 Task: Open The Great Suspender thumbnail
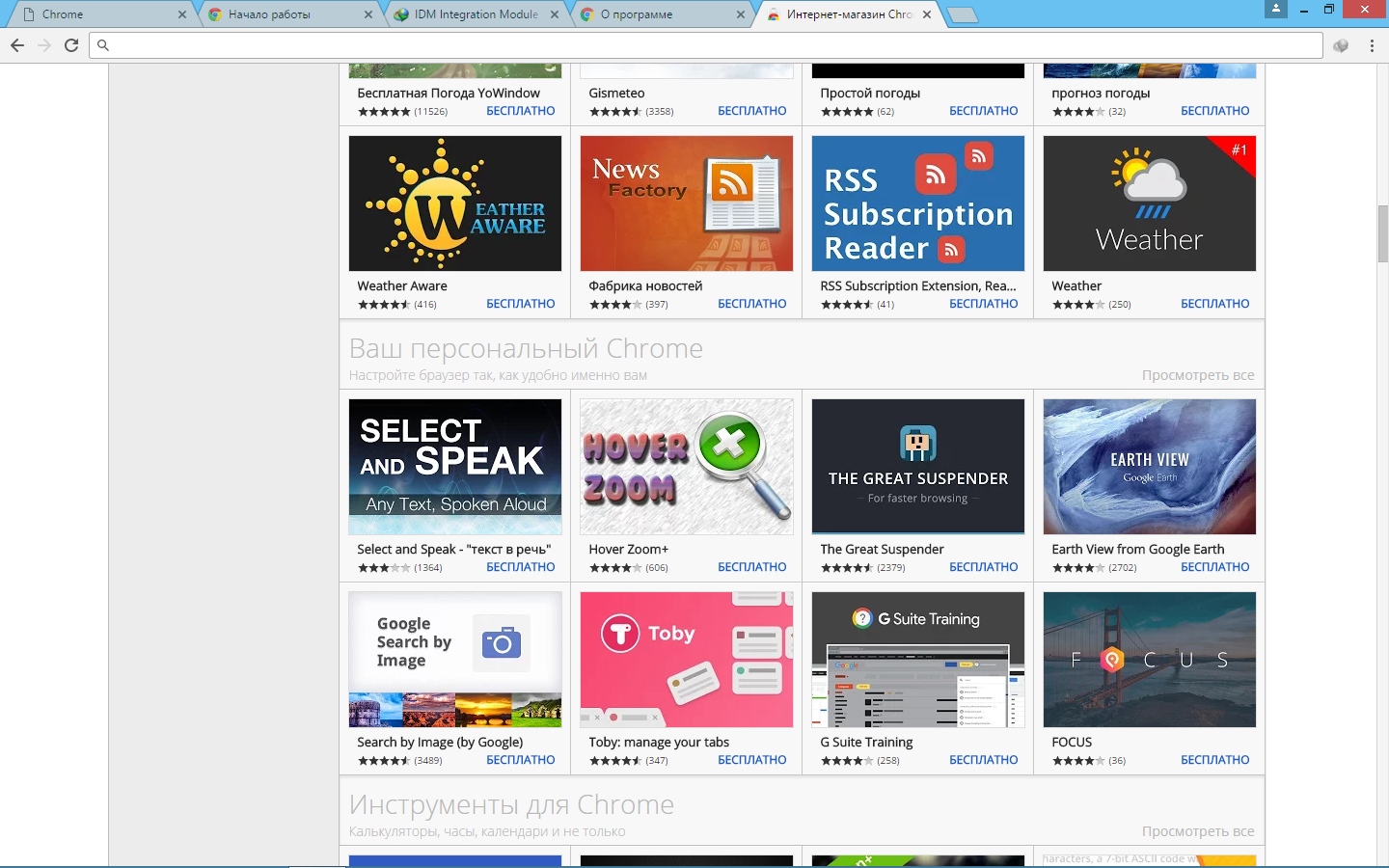coord(918,467)
